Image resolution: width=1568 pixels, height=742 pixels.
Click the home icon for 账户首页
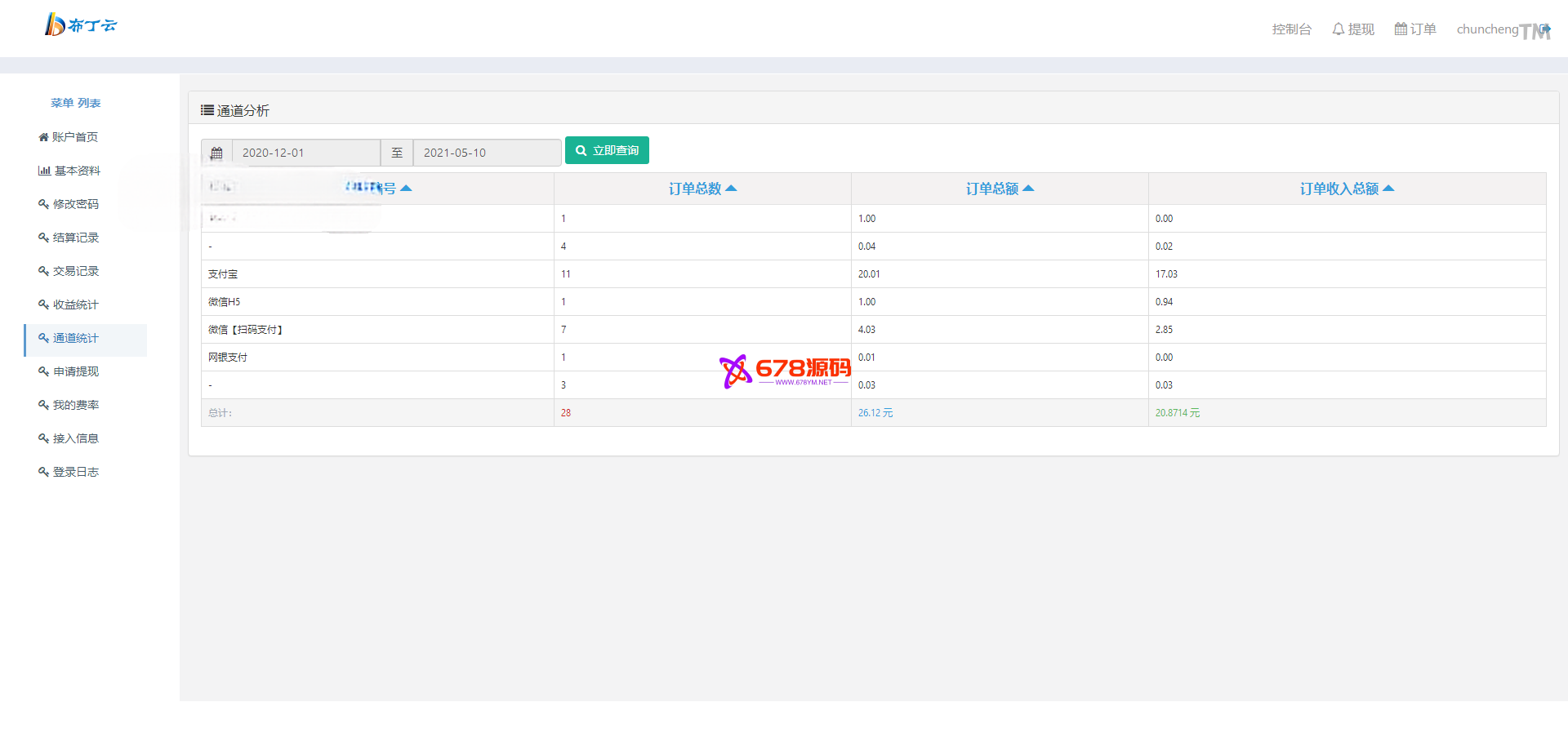(43, 137)
